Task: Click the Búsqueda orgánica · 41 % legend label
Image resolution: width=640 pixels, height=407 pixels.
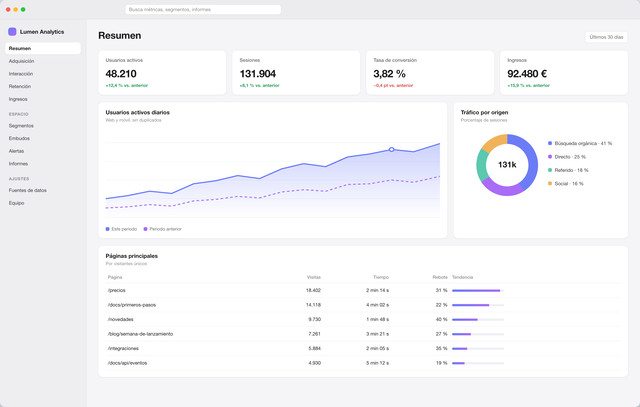Action: point(583,143)
